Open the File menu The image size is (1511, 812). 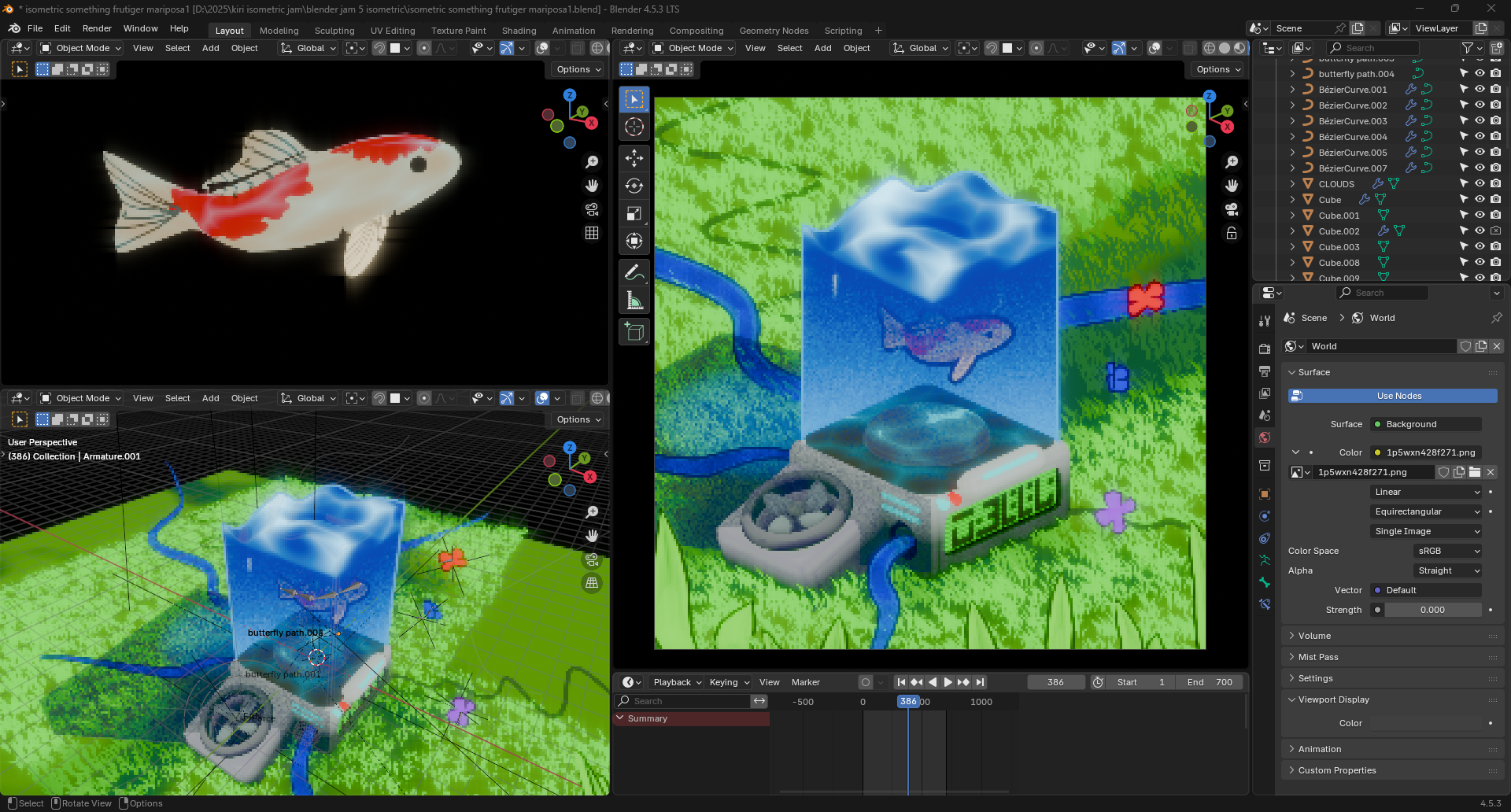pos(35,28)
